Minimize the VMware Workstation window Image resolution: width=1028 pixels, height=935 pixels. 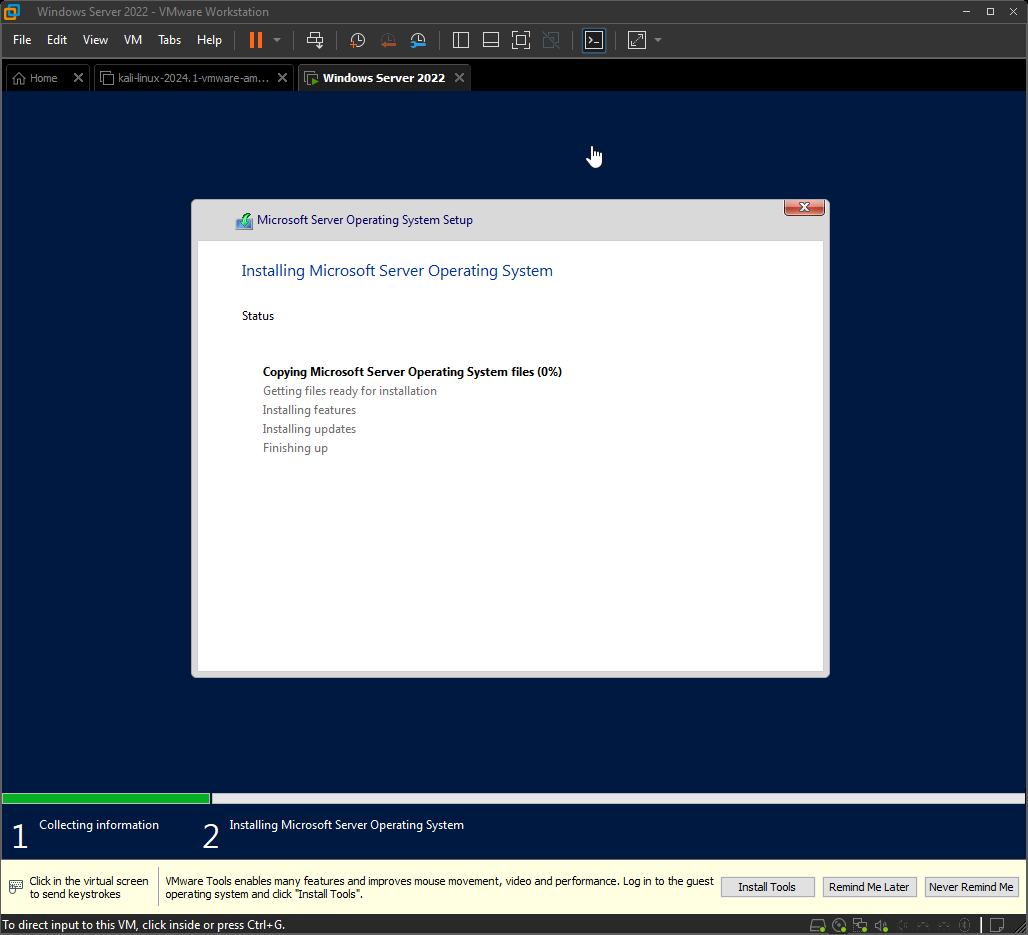(x=966, y=12)
